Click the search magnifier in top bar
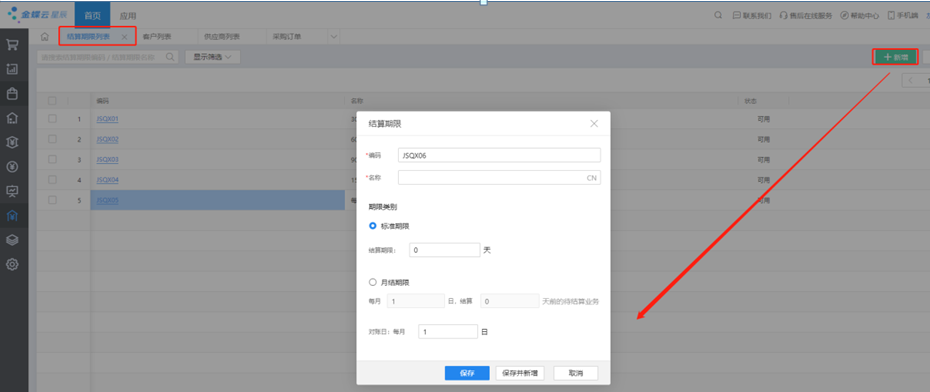Image resolution: width=930 pixels, height=392 pixels. tap(718, 15)
